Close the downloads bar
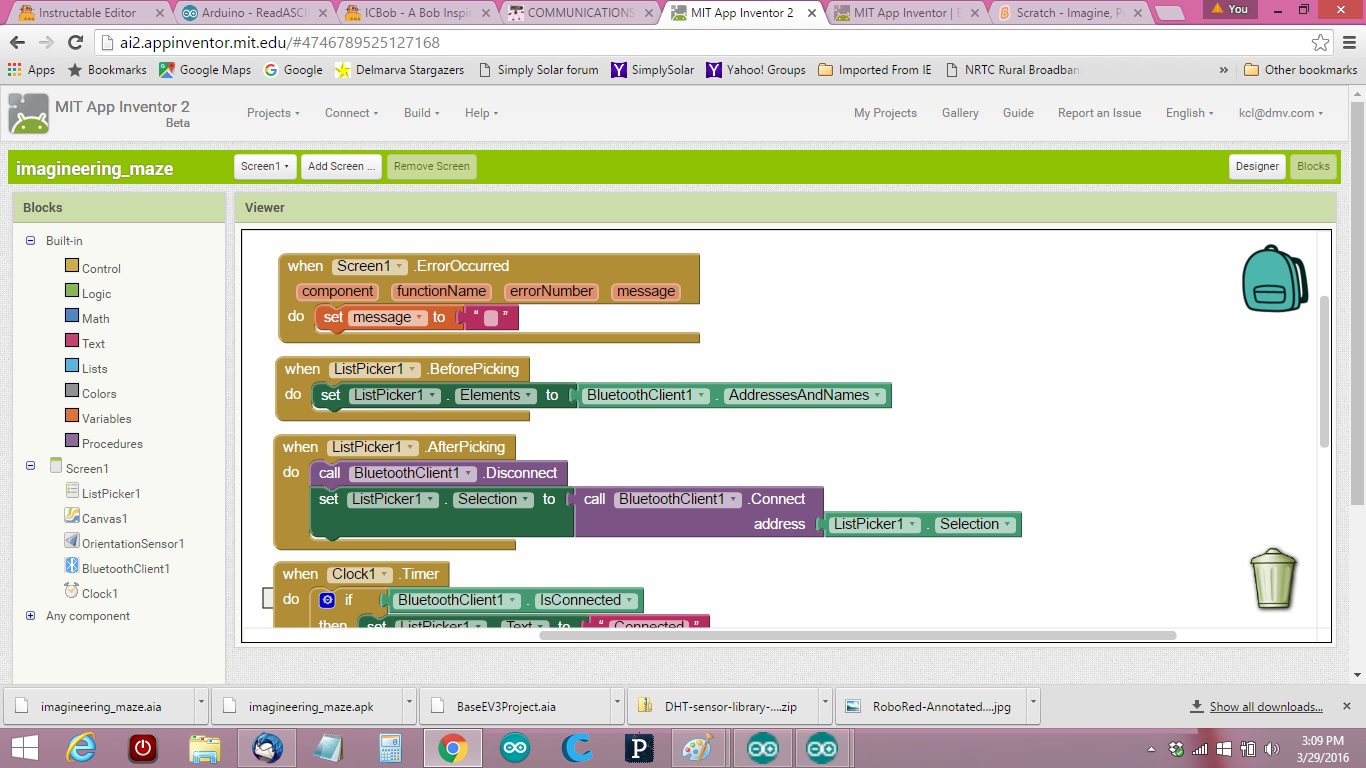Image resolution: width=1366 pixels, height=768 pixels. point(1347,705)
